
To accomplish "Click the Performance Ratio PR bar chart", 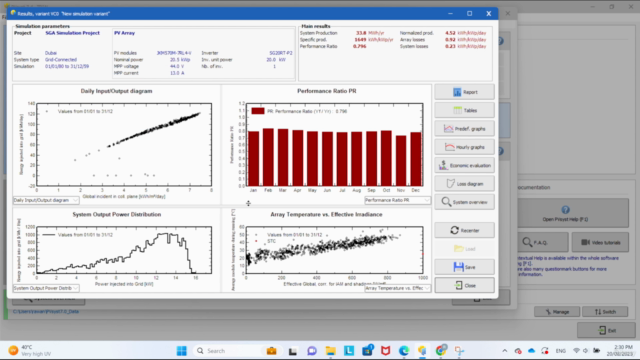I will pos(335,144).
